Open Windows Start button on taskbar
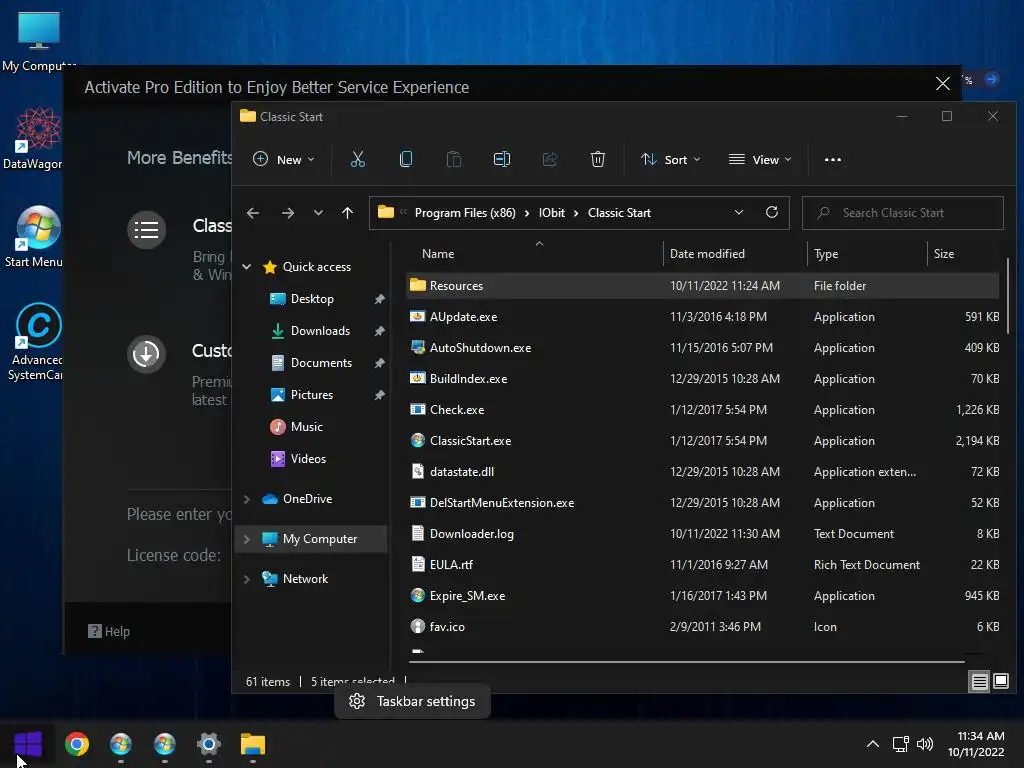 (27, 744)
